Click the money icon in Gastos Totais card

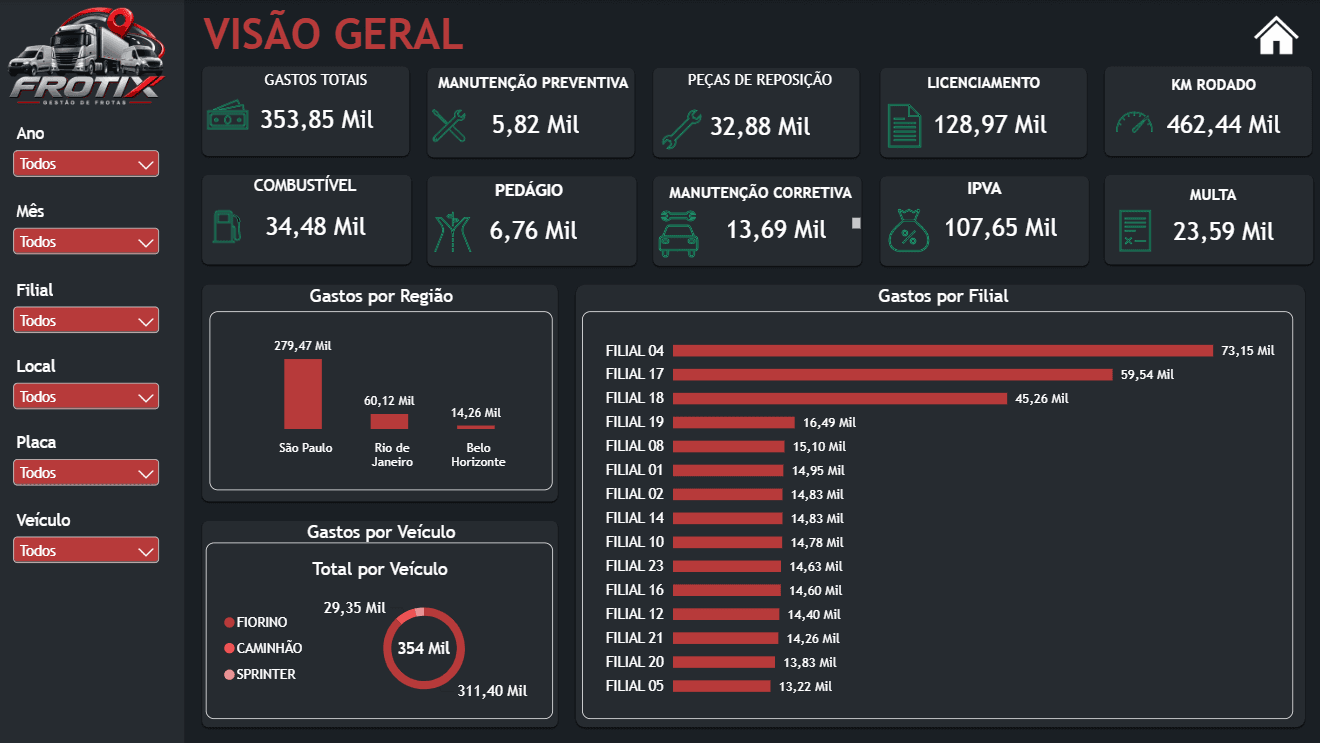pyautogui.click(x=227, y=118)
